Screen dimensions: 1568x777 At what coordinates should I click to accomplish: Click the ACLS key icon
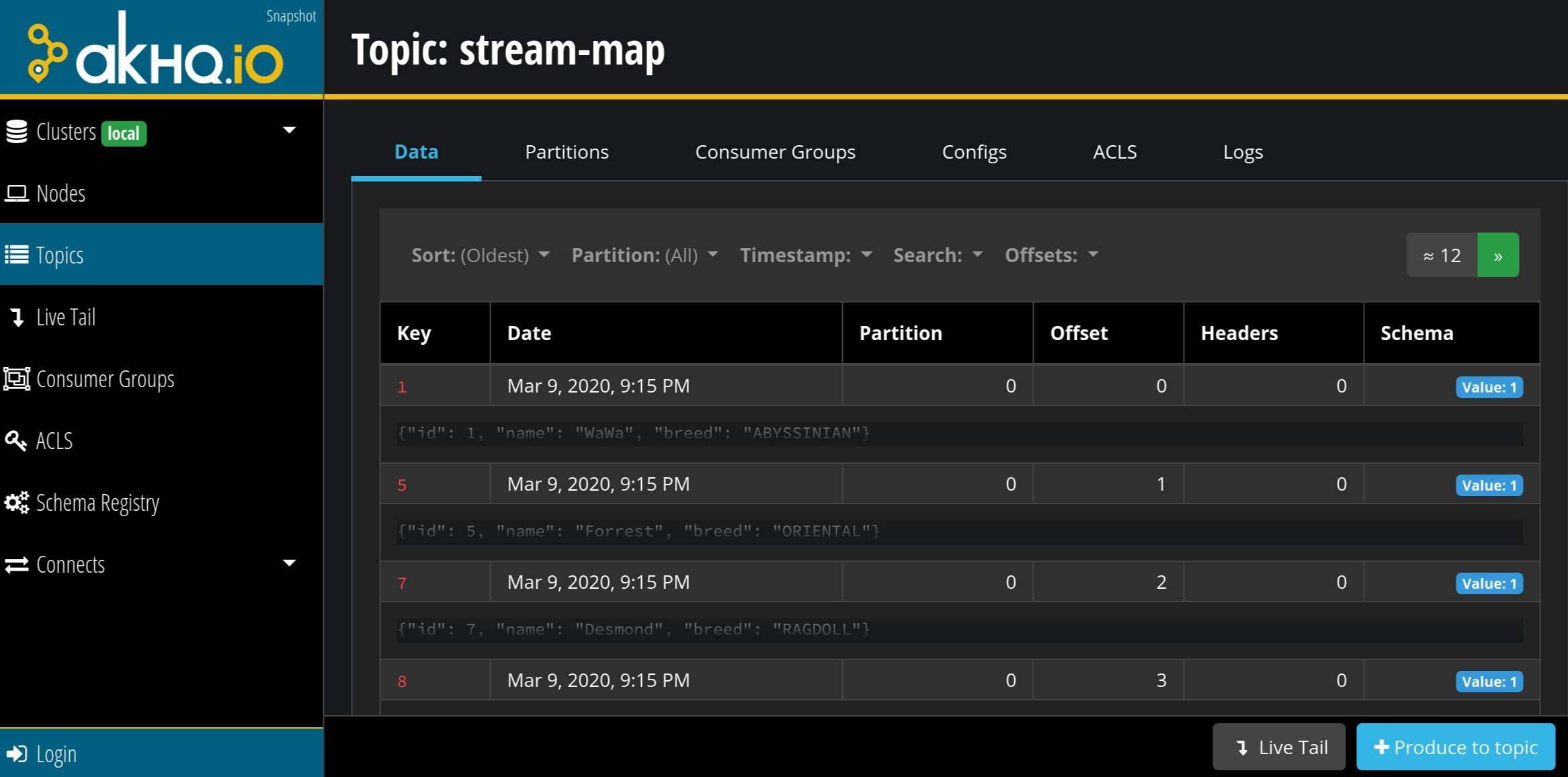(x=16, y=441)
